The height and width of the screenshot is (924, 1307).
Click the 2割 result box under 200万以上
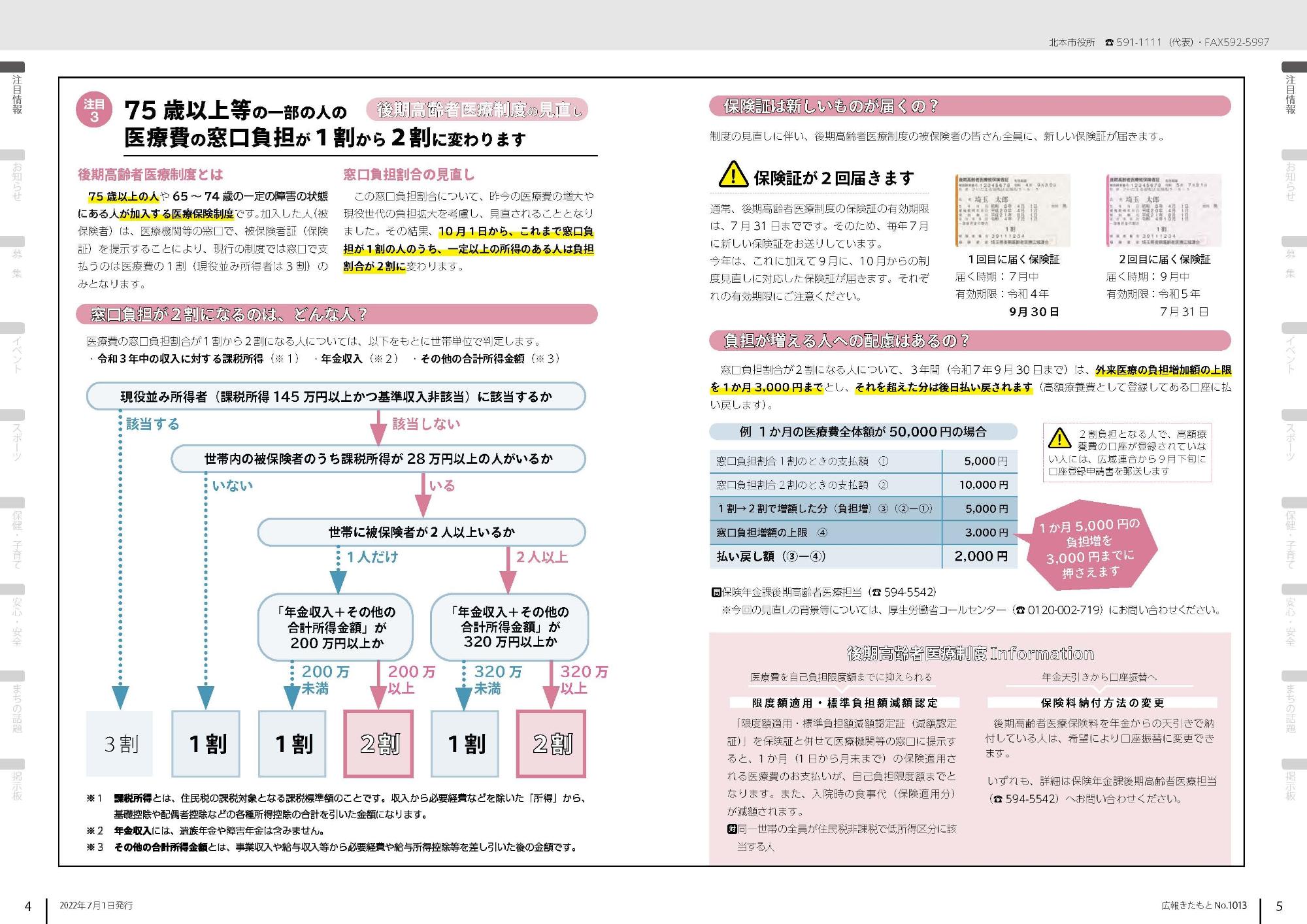(378, 744)
